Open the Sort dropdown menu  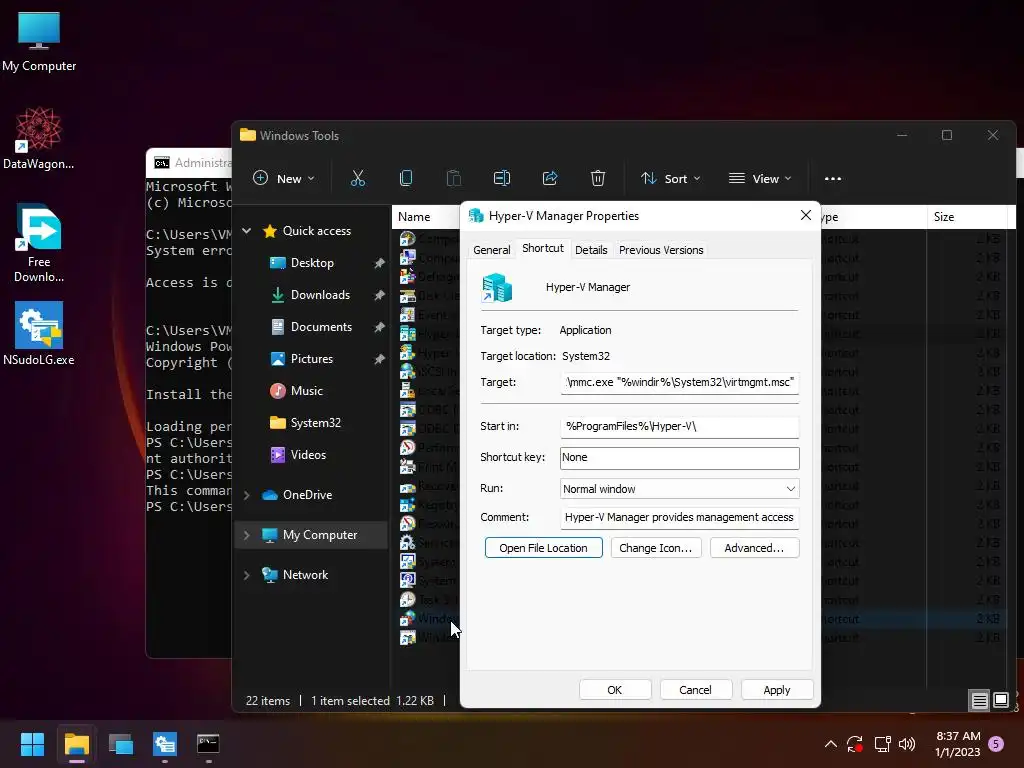(671, 178)
